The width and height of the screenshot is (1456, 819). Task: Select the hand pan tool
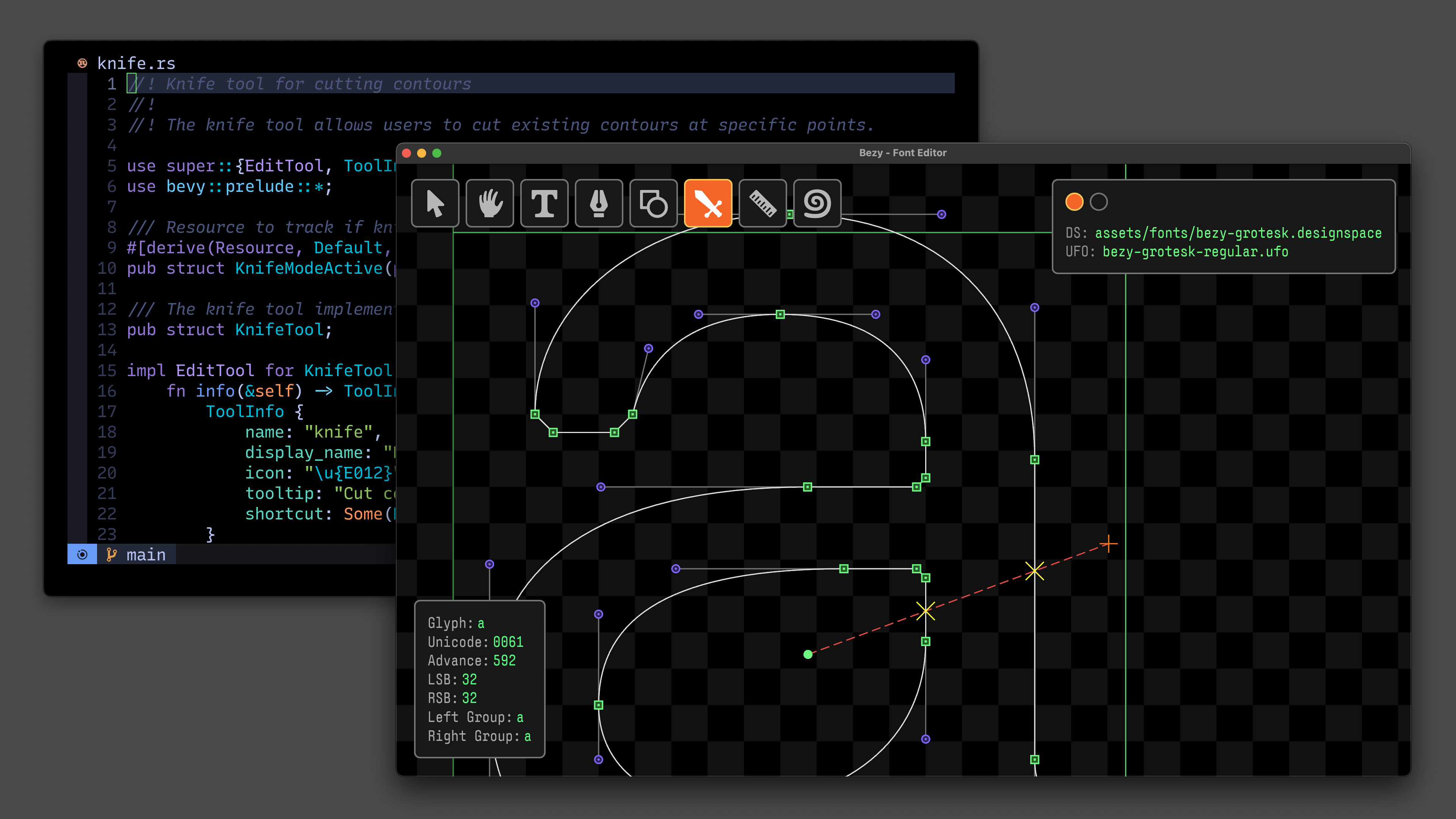[x=490, y=204]
